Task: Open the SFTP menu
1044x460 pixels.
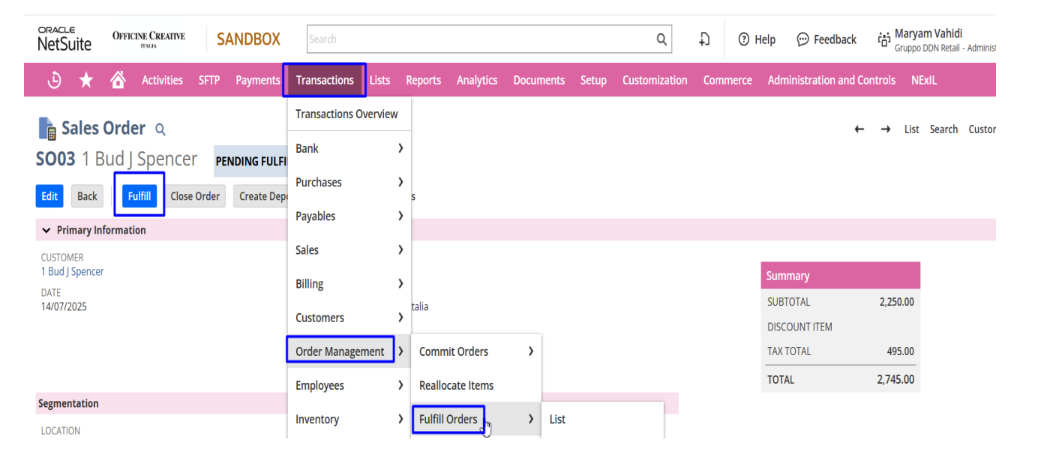Action: click(209, 81)
